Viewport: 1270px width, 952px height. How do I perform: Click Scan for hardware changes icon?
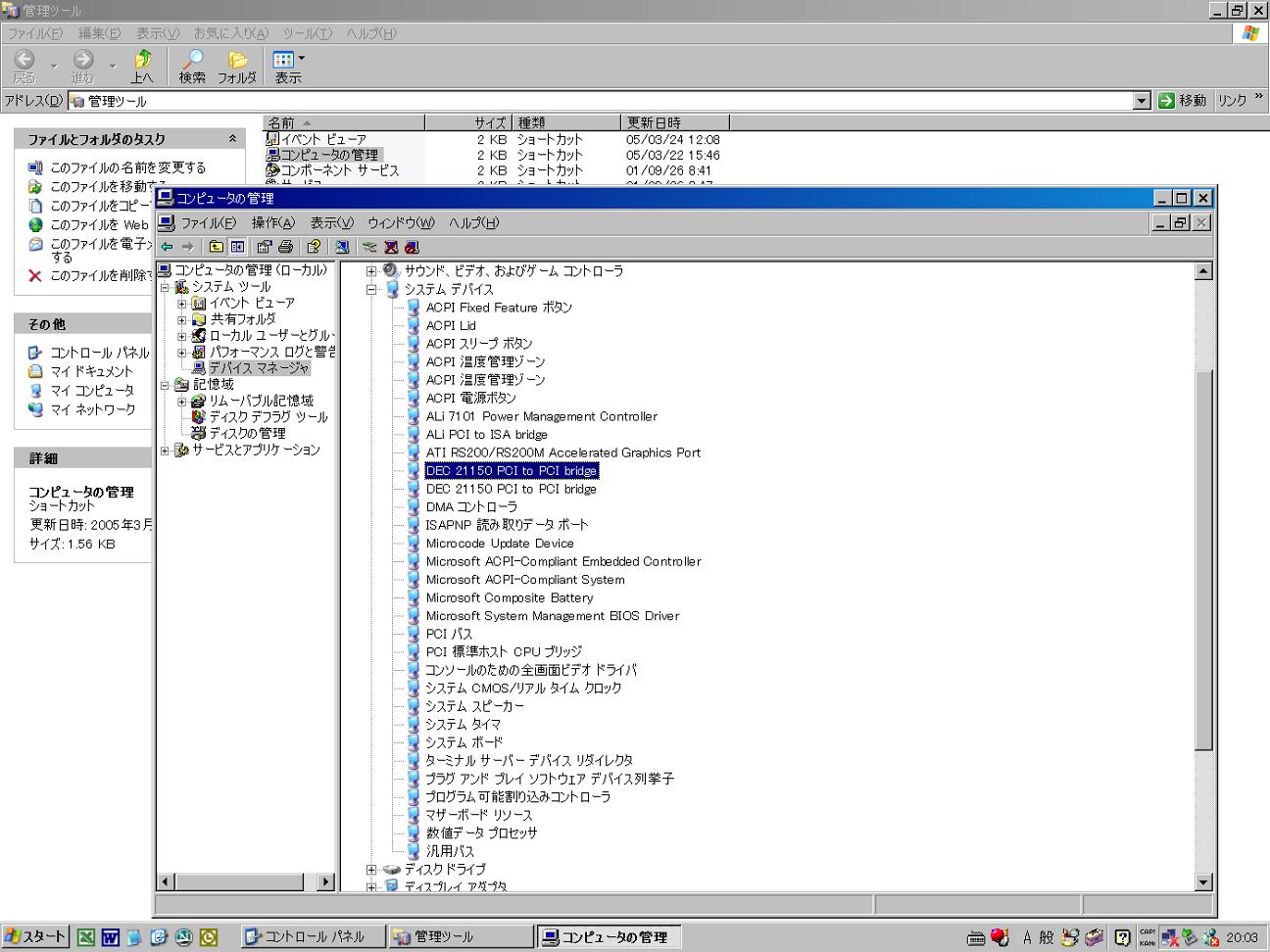coord(342,247)
